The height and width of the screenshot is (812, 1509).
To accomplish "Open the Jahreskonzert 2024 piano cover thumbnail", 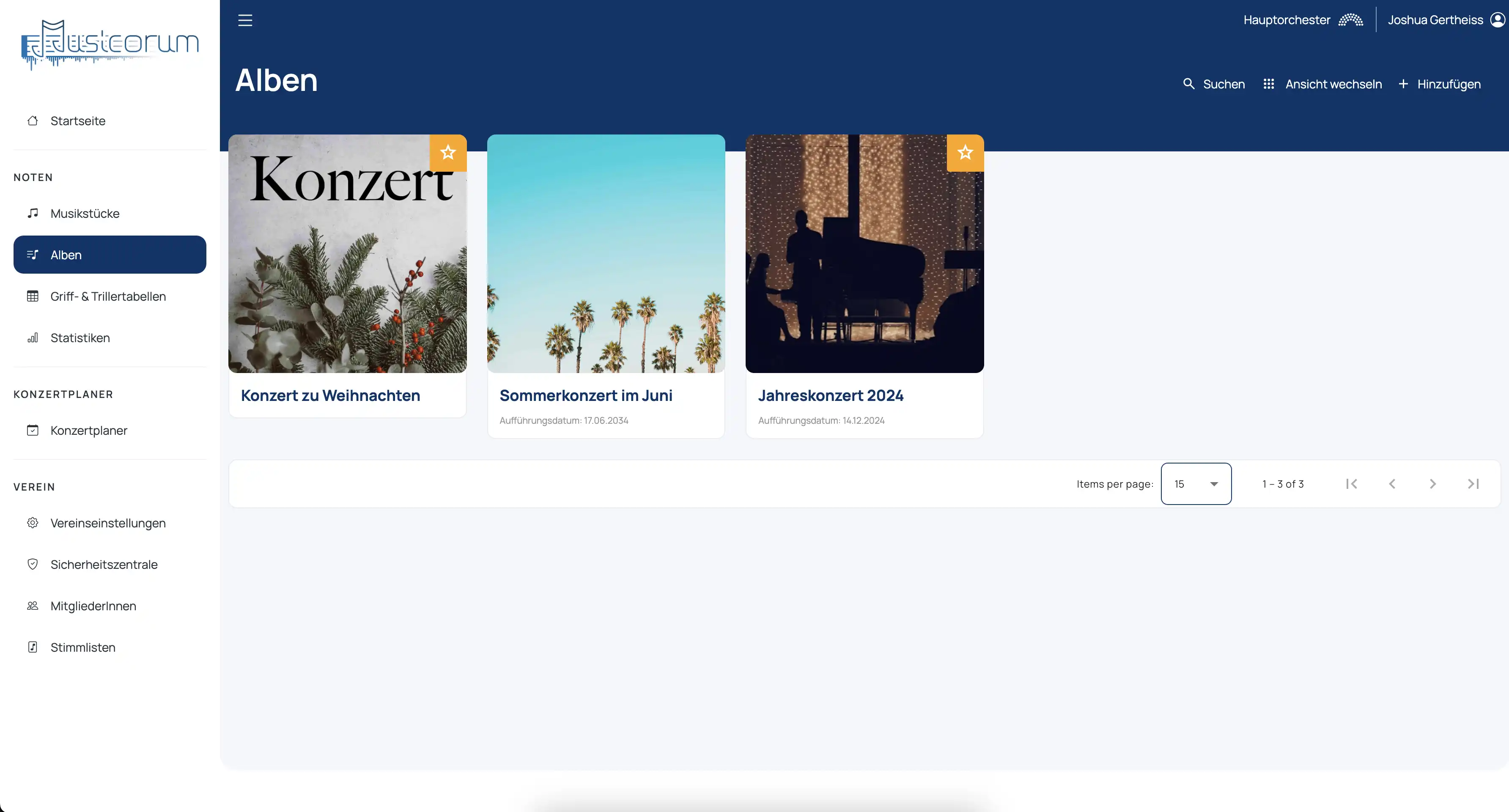I will pyautogui.click(x=864, y=254).
